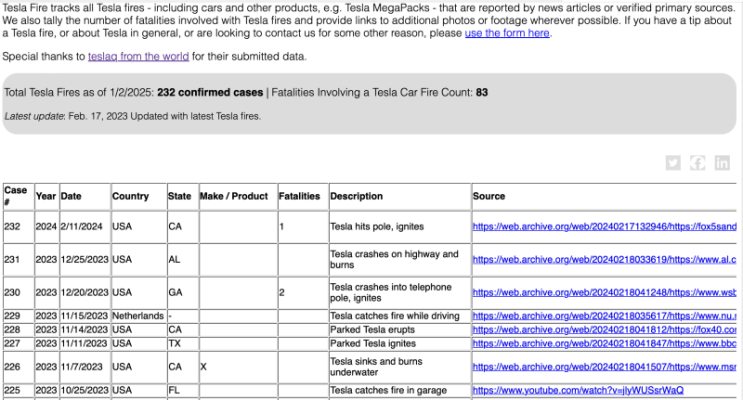The width and height of the screenshot is (743, 400).
Task: Select 'Tesla crashes into telephone pole' description
Action: (390, 292)
